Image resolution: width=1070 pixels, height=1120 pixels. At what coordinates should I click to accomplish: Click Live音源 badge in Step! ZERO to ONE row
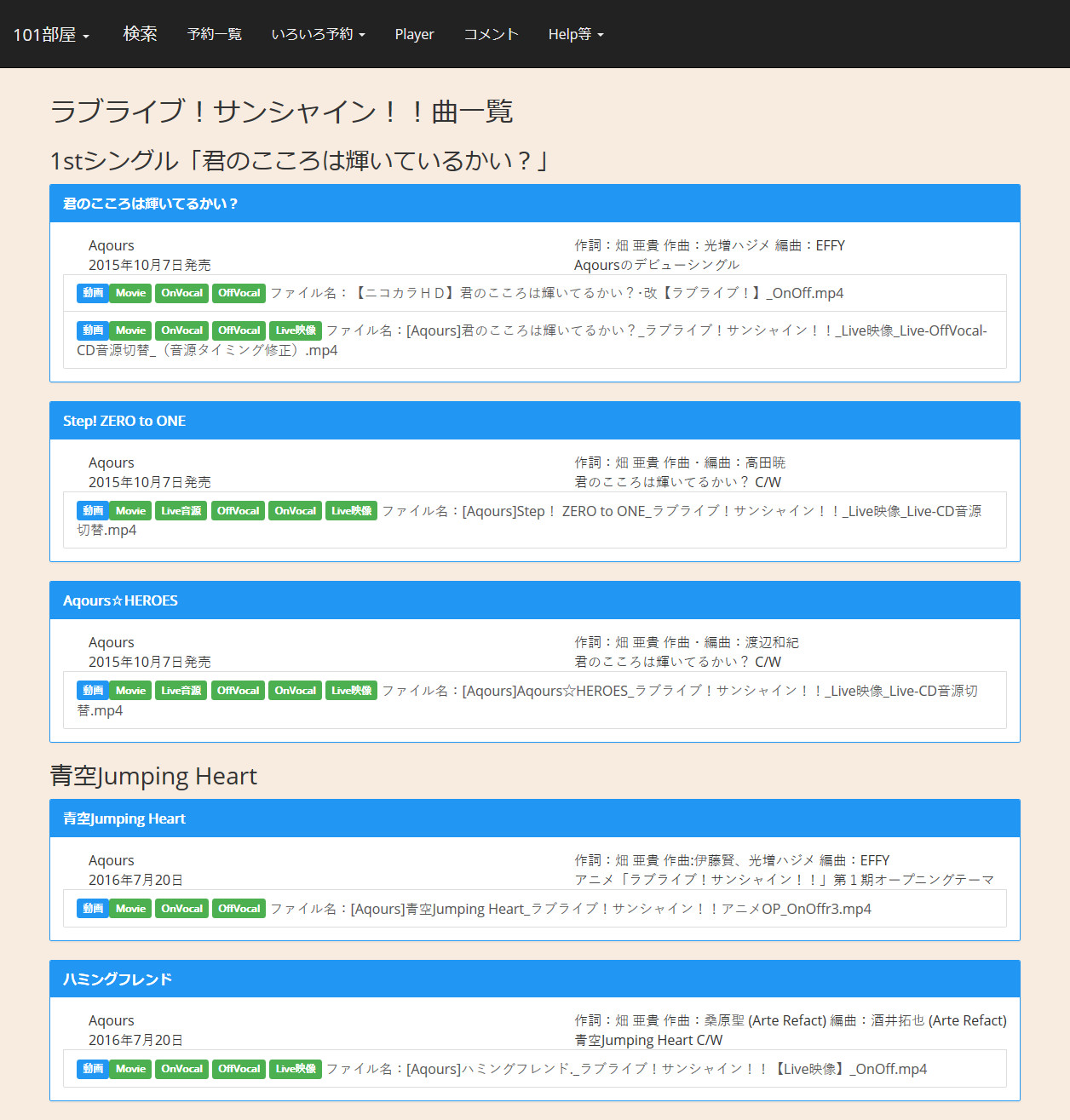[x=181, y=511]
